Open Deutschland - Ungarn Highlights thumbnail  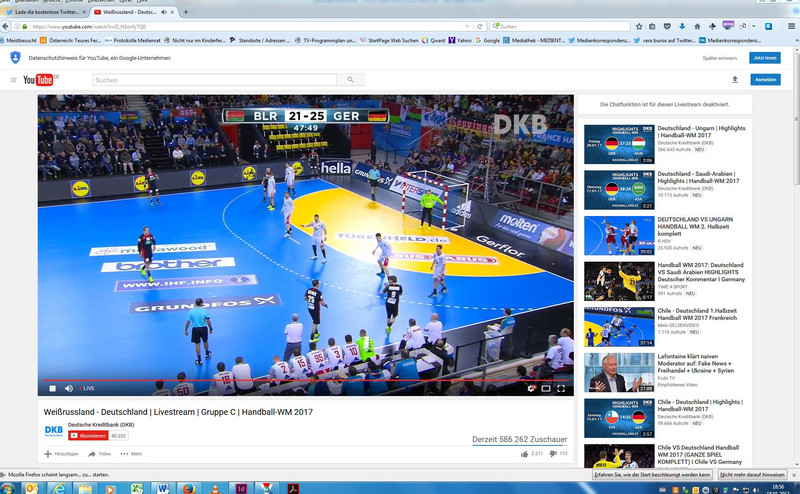click(x=619, y=144)
